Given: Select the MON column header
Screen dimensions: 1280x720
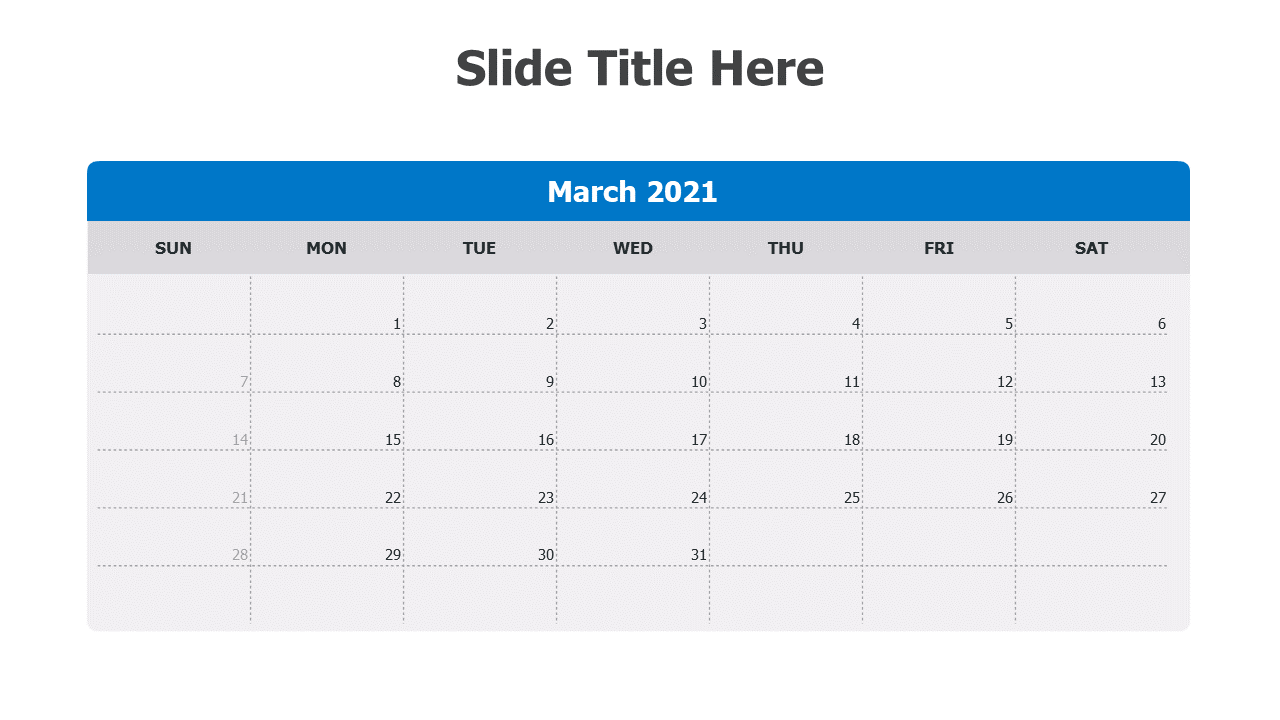Looking at the screenshot, I should (x=326, y=248).
